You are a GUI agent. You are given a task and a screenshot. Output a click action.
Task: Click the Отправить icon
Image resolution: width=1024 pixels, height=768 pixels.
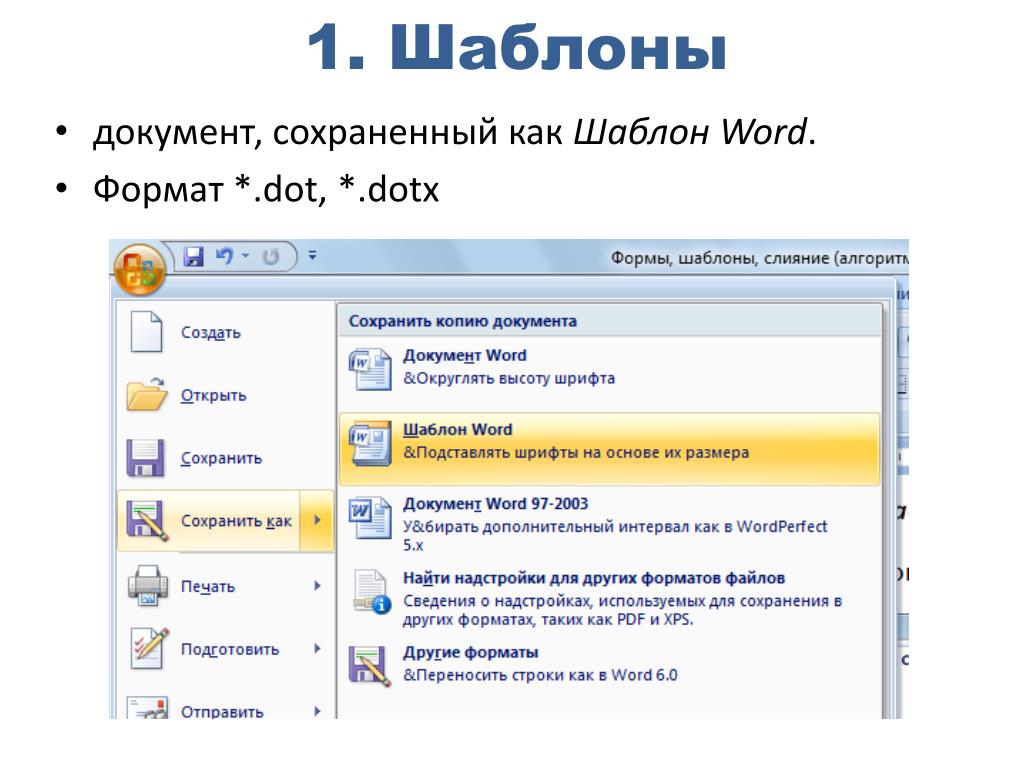[148, 708]
